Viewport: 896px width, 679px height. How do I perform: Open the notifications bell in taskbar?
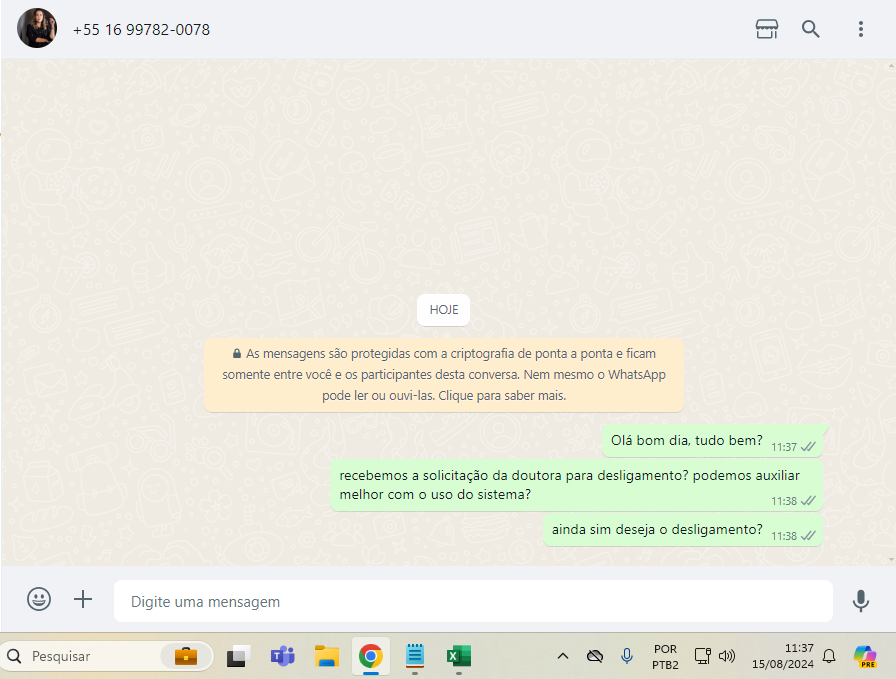829,657
